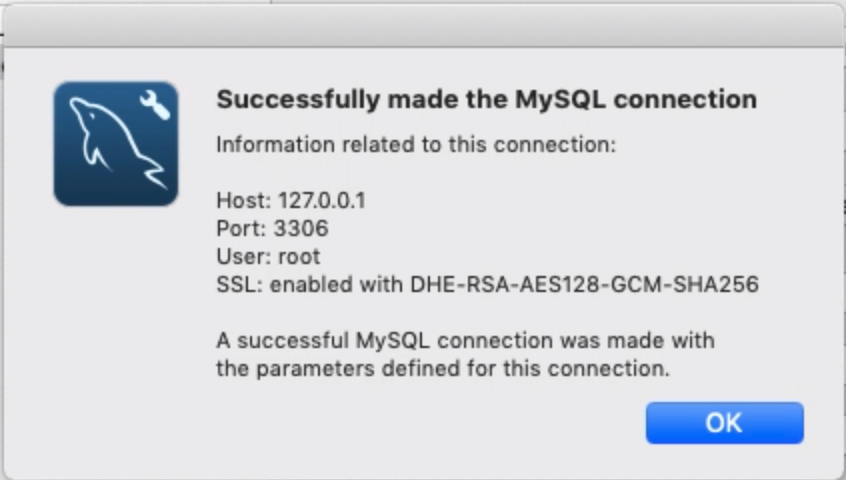Screen dimensions: 846x480
Task: Click the 'Successfully made the MySQL connection' heading
Action: (487, 99)
